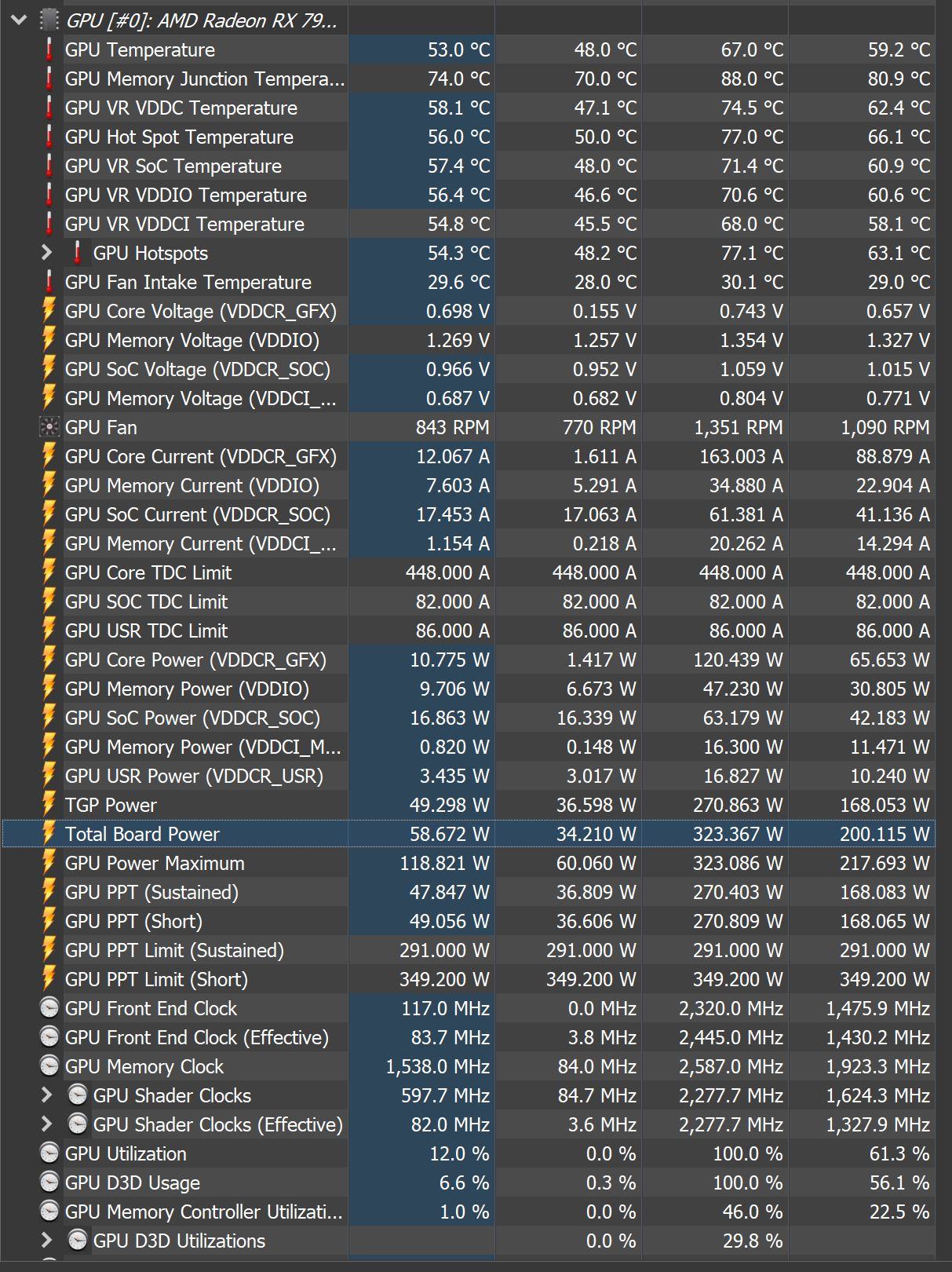Click clock icon beside GPU Memory Clock
Image resolution: width=952 pixels, height=1272 pixels.
[49, 1066]
